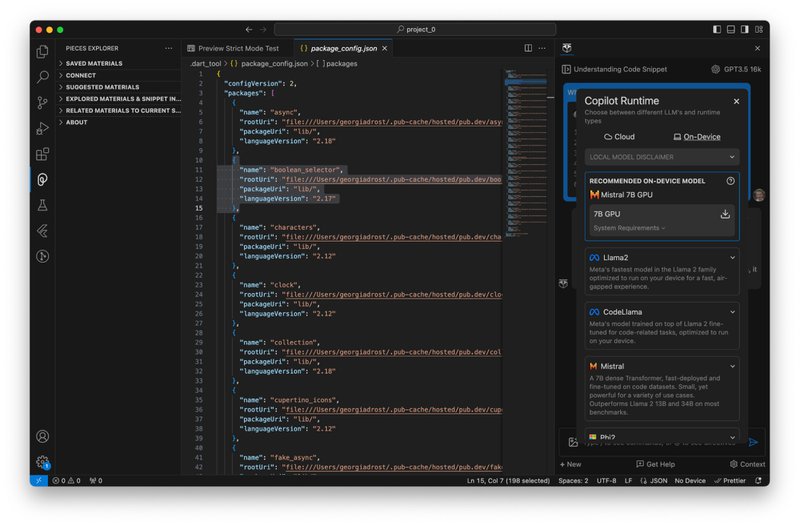800x526 pixels.
Task: Open the circular Git history icon in activity bar
Action: [43, 256]
